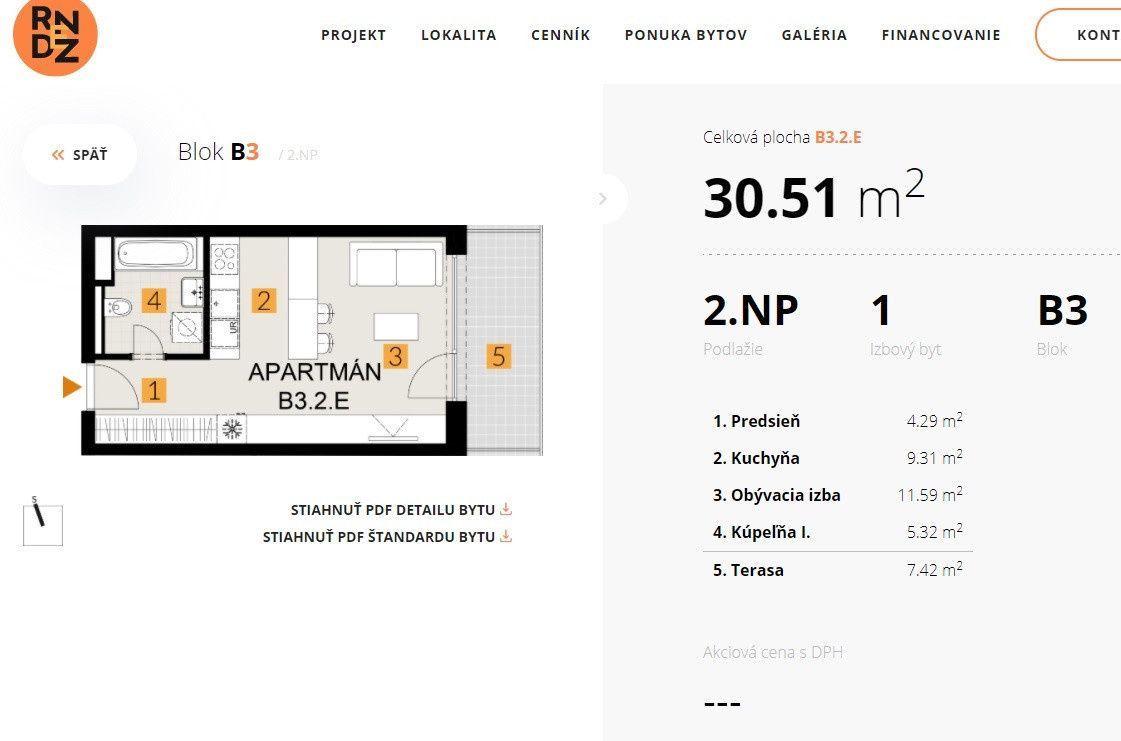Click the orange RNDZ logo
The height and width of the screenshot is (741, 1121).
pyautogui.click(x=55, y=36)
